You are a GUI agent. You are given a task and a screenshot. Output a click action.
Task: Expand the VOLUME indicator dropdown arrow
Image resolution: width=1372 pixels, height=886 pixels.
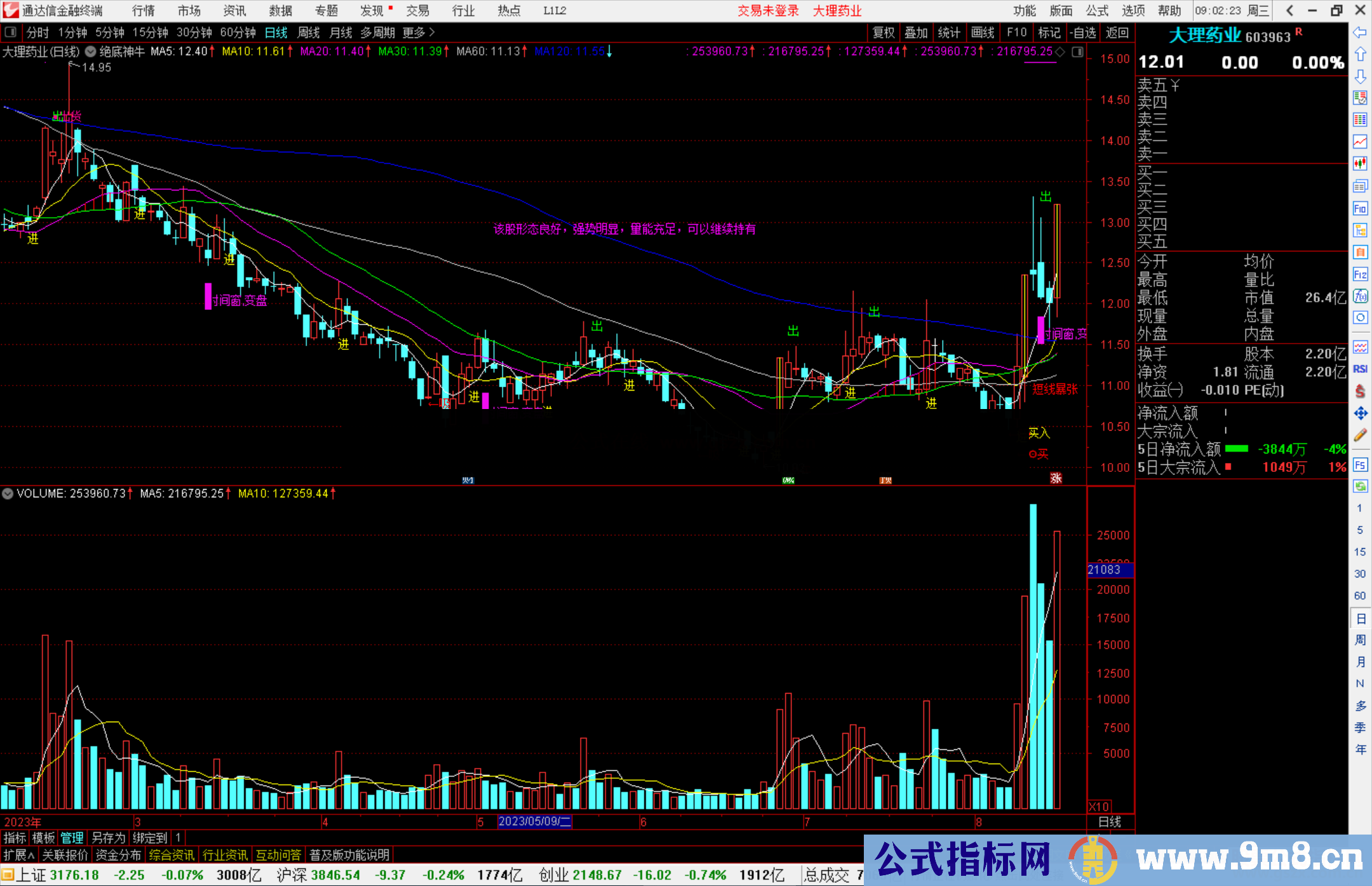pos(8,493)
